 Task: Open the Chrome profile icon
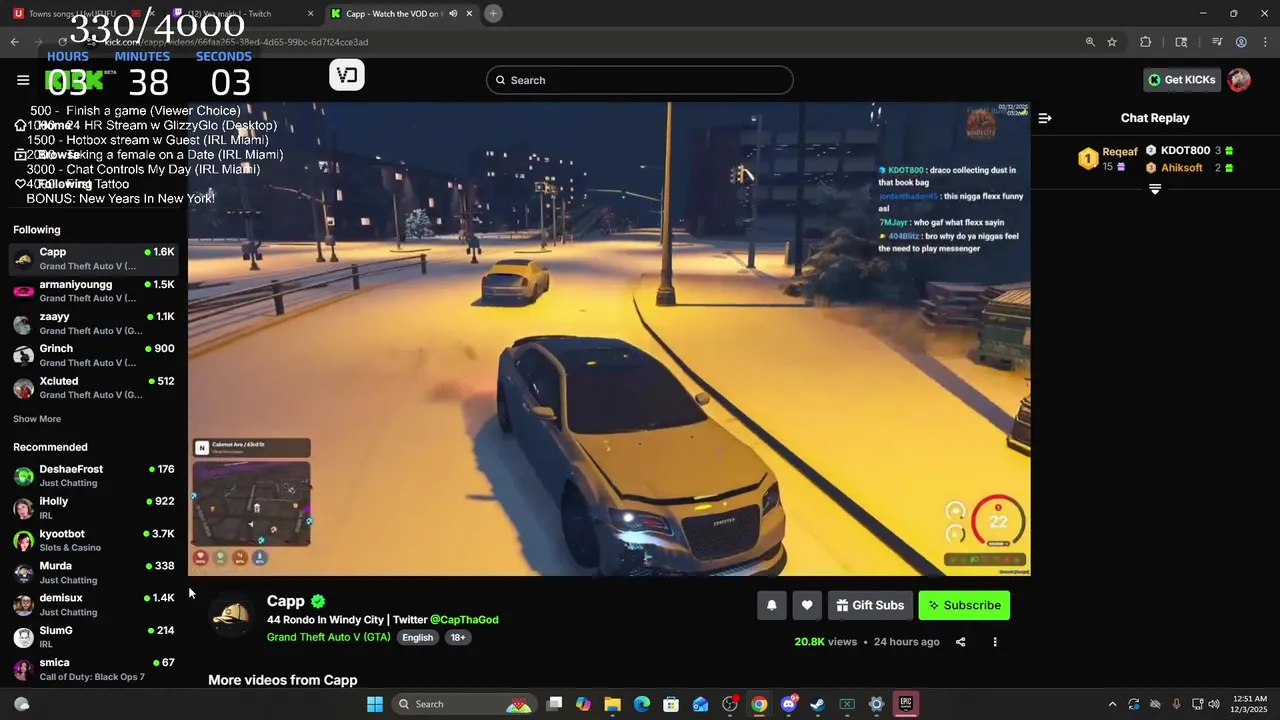[x=1241, y=42]
